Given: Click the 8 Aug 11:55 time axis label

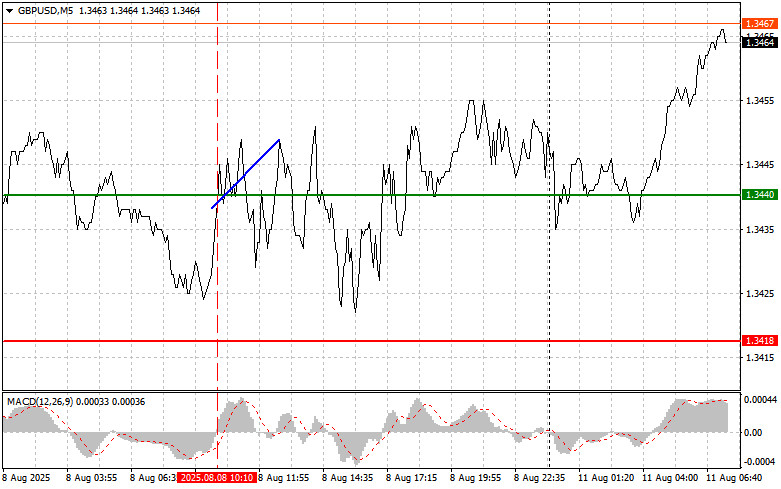Looking at the screenshot, I should [283, 478].
